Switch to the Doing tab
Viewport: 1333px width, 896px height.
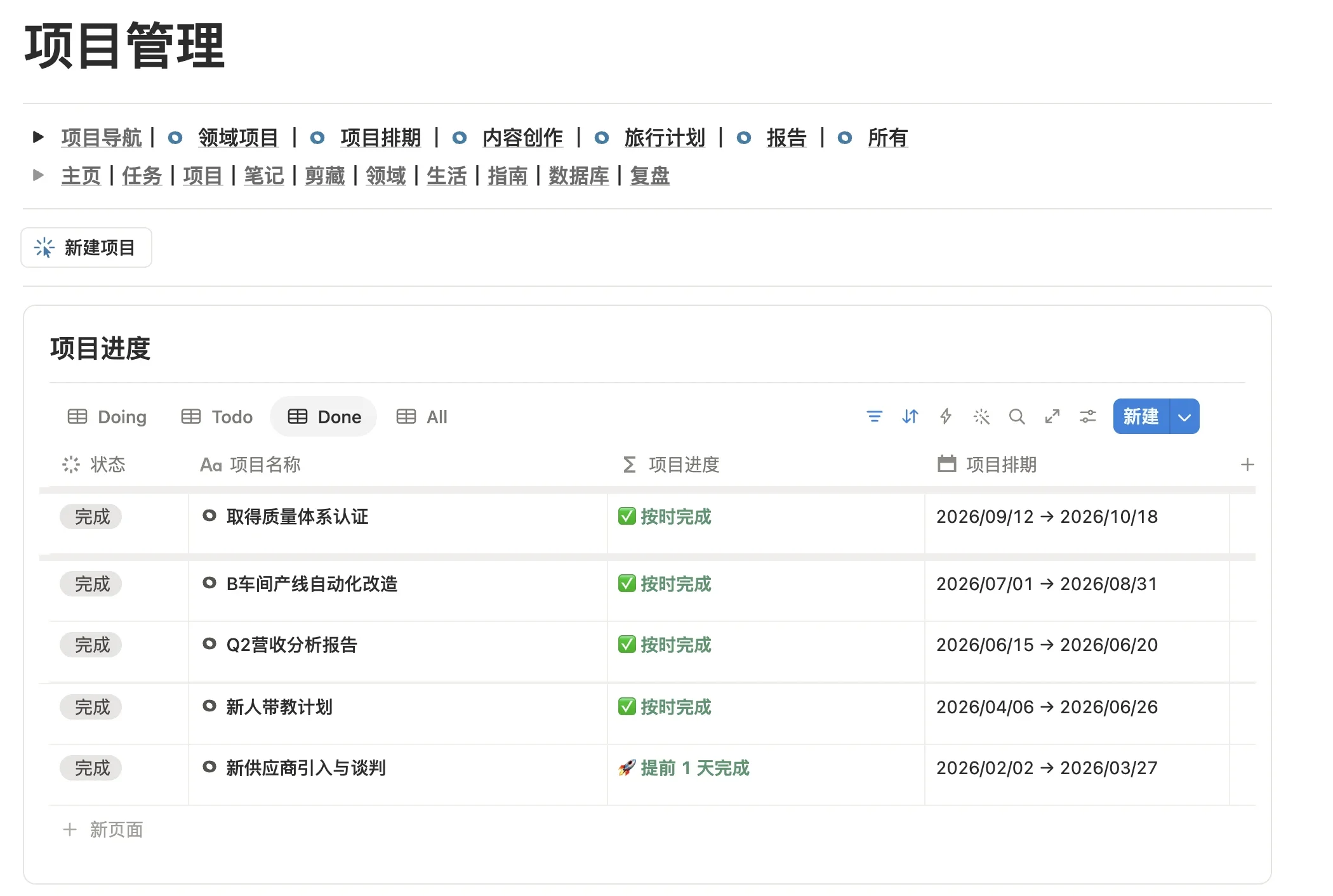(107, 416)
